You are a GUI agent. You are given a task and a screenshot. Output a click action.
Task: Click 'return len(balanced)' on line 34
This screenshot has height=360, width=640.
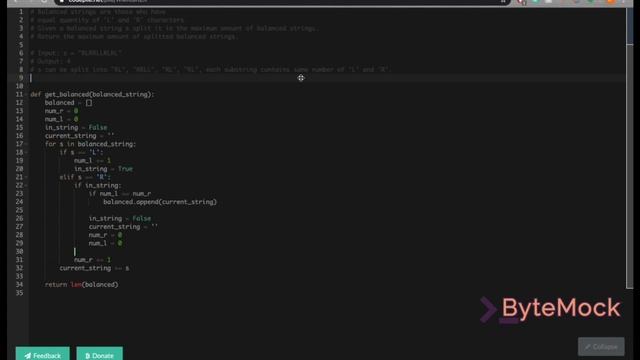[x=82, y=285]
